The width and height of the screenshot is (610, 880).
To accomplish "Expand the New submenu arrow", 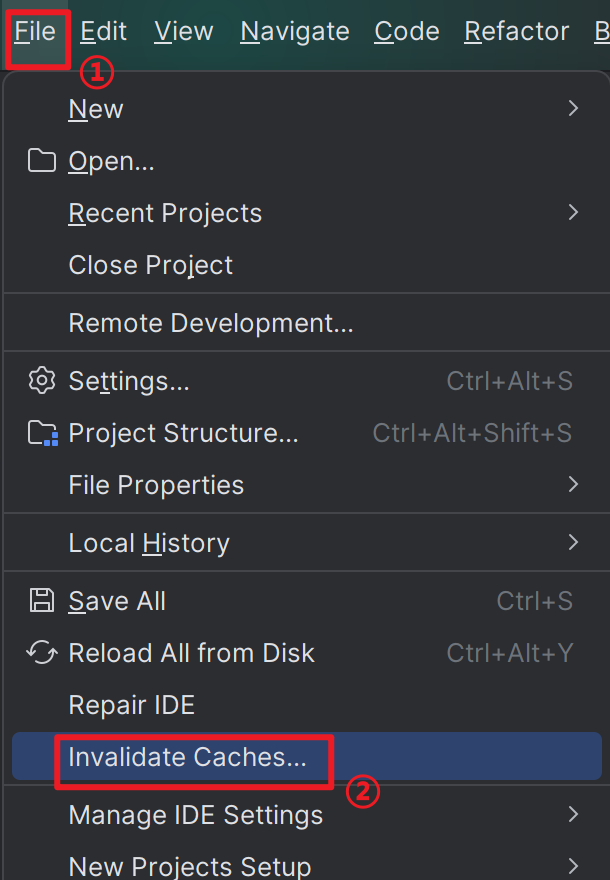I will (x=573, y=108).
